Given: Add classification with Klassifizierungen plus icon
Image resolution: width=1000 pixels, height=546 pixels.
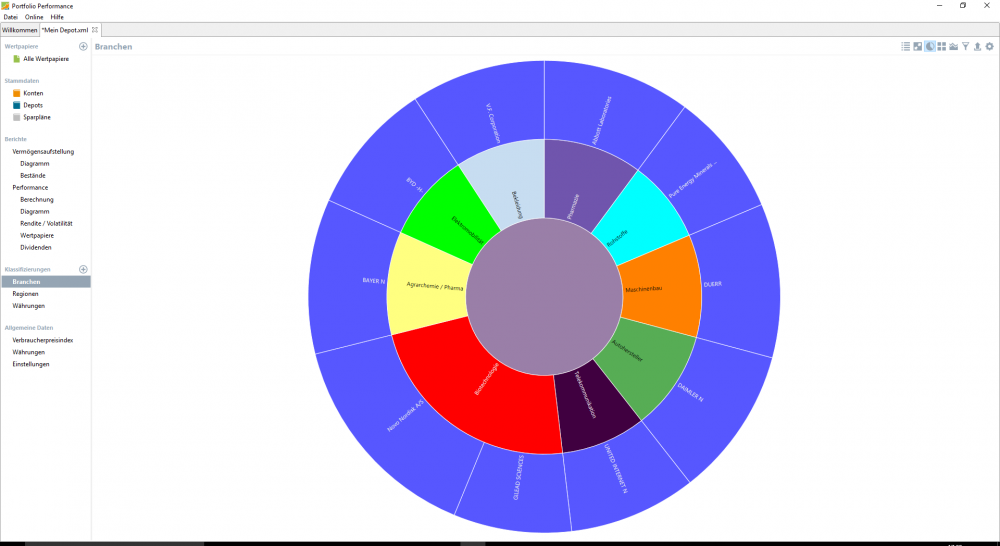Looking at the screenshot, I should (x=83, y=269).
